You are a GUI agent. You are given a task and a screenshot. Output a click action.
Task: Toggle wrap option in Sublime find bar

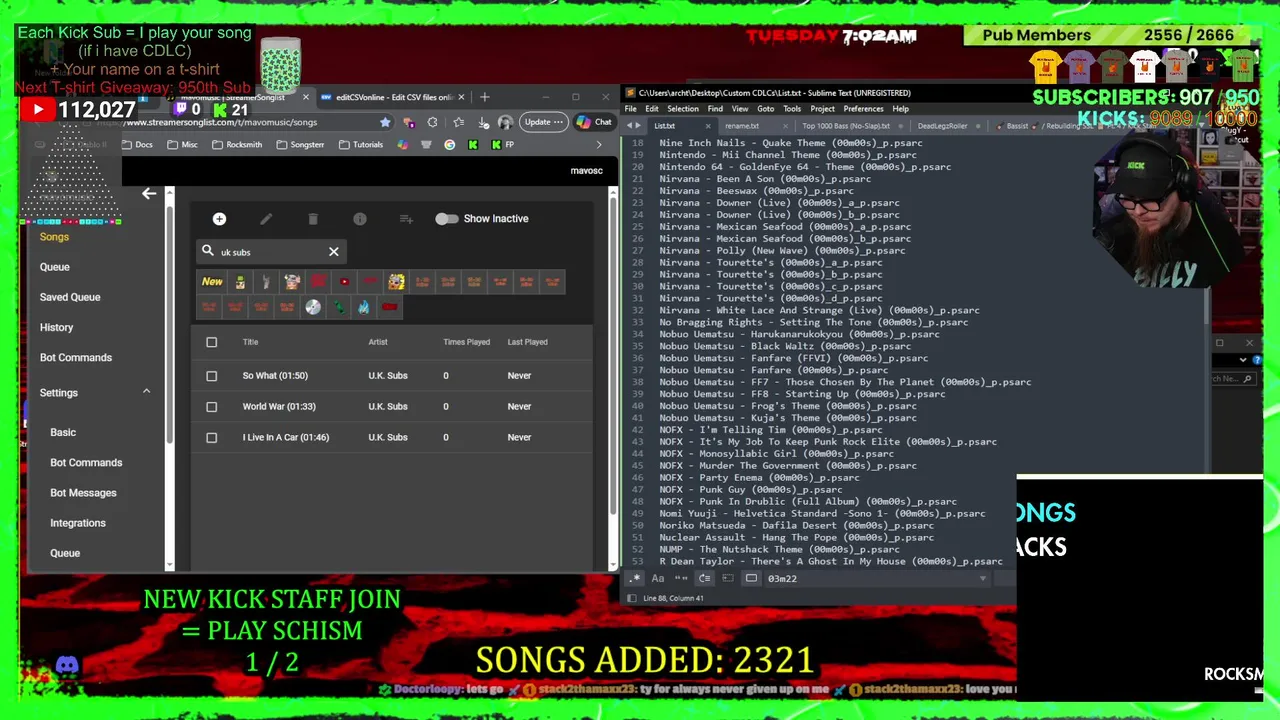point(704,578)
